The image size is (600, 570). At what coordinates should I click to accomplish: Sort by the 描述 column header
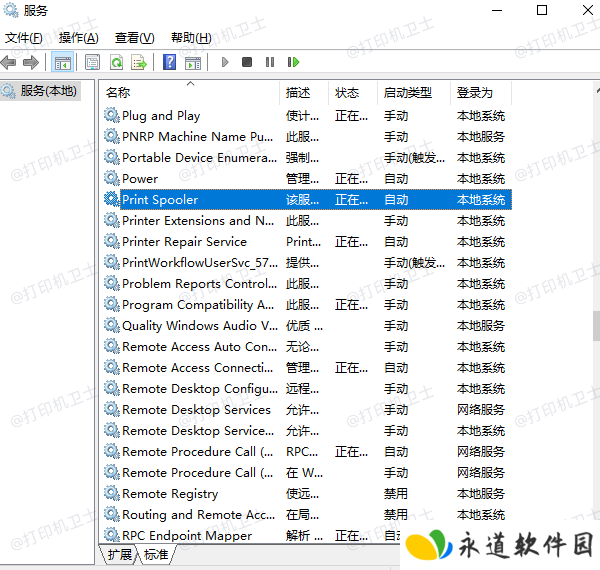pyautogui.click(x=304, y=93)
